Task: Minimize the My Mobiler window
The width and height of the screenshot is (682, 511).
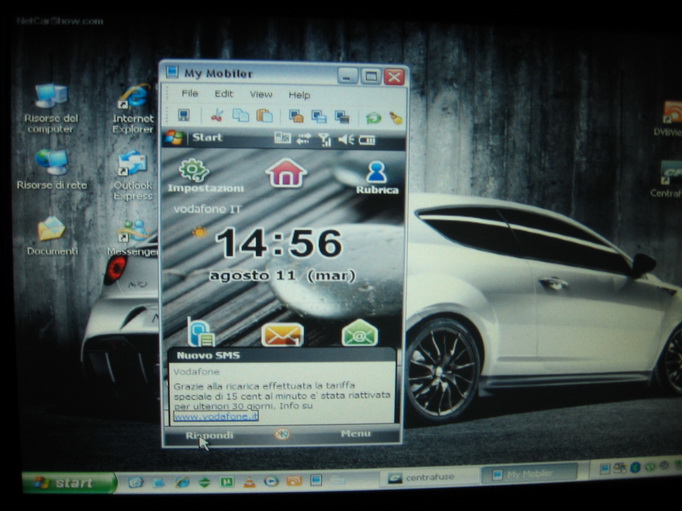Action: (347, 76)
